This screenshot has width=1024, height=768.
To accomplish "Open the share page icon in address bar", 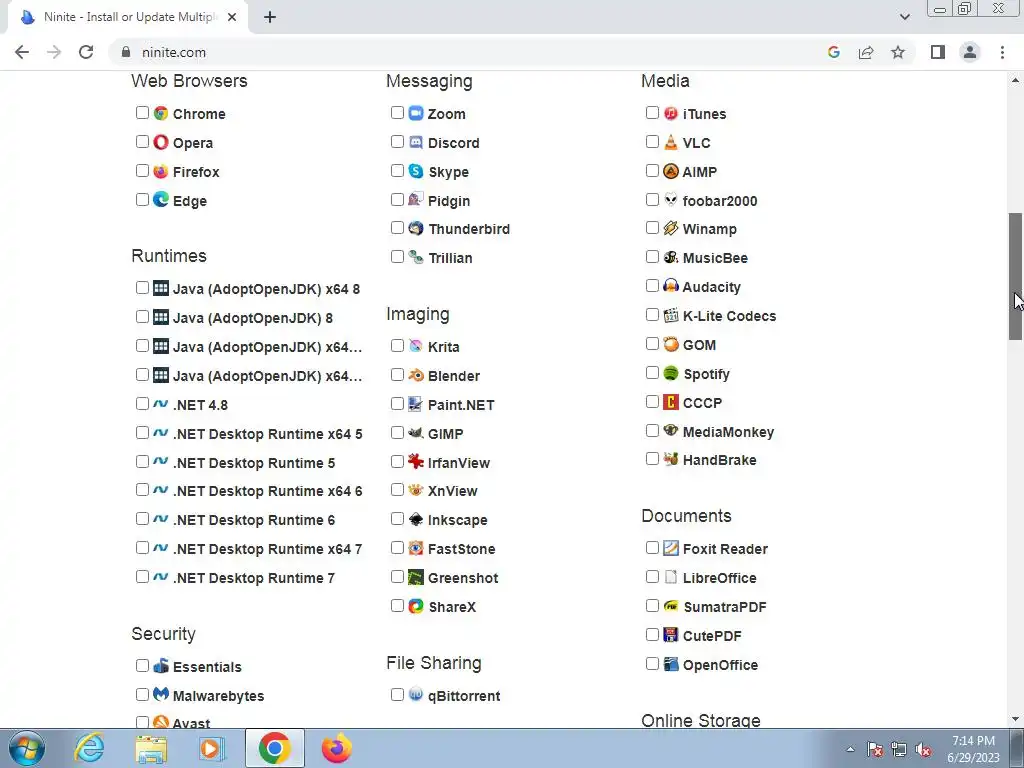I will (x=866, y=52).
